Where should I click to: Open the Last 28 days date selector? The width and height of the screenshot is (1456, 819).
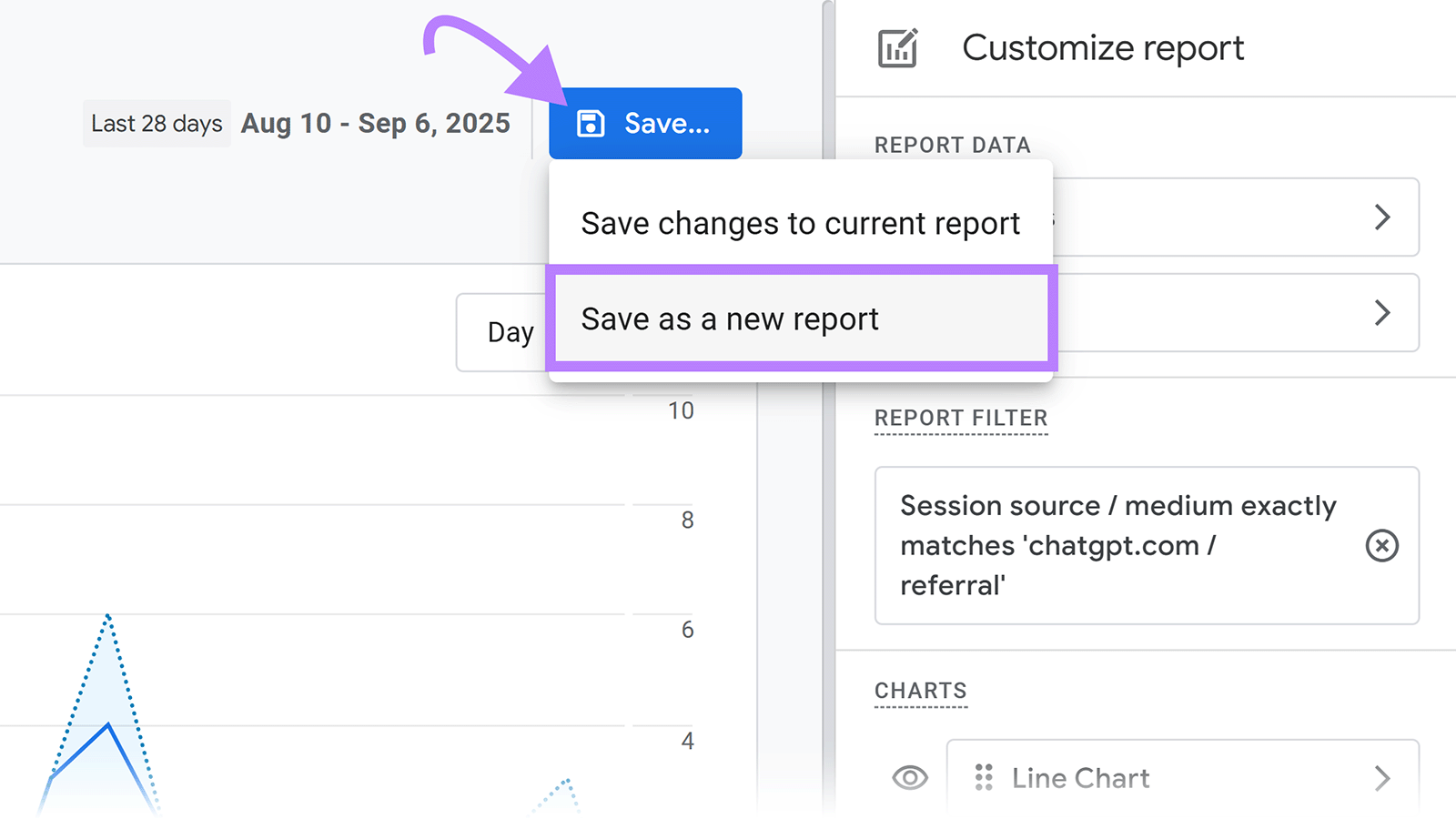coord(156,123)
